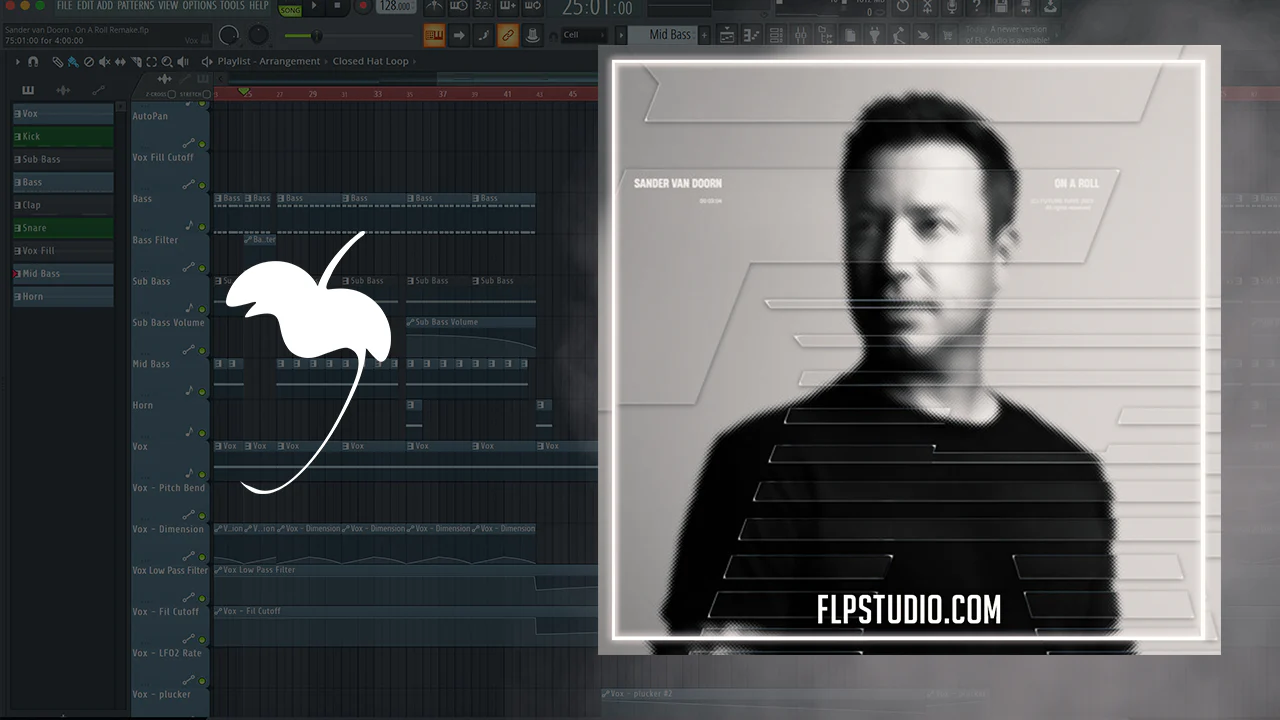Open the plug-shaped plugin icon
Image resolution: width=1280 pixels, height=720 pixels.
(x=874, y=36)
